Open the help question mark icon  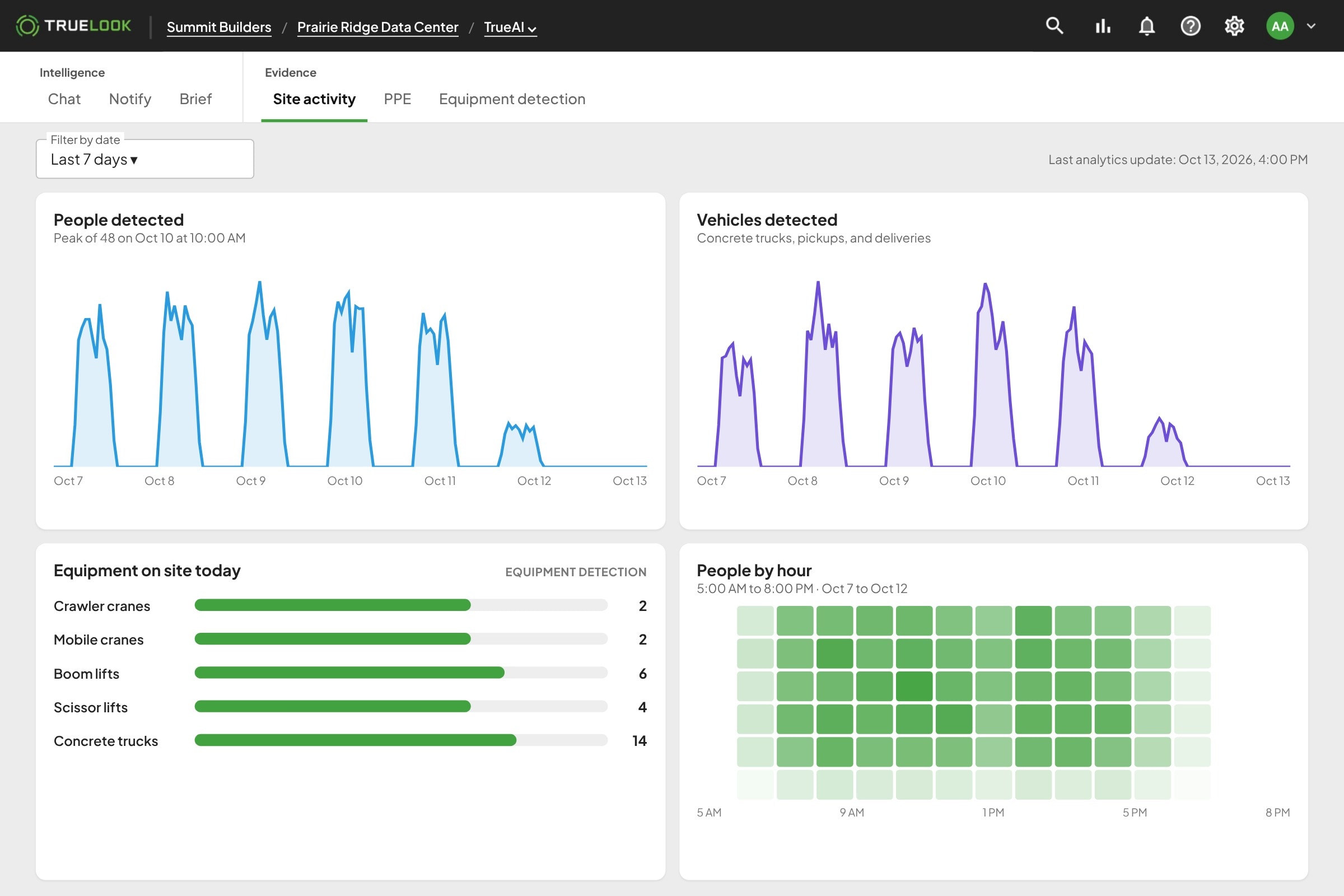[x=1191, y=26]
